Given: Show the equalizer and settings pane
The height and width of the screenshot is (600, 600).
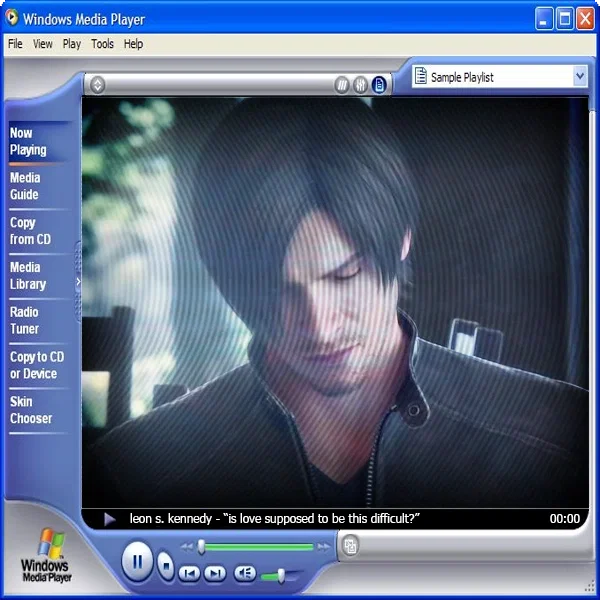Looking at the screenshot, I should tap(360, 85).
